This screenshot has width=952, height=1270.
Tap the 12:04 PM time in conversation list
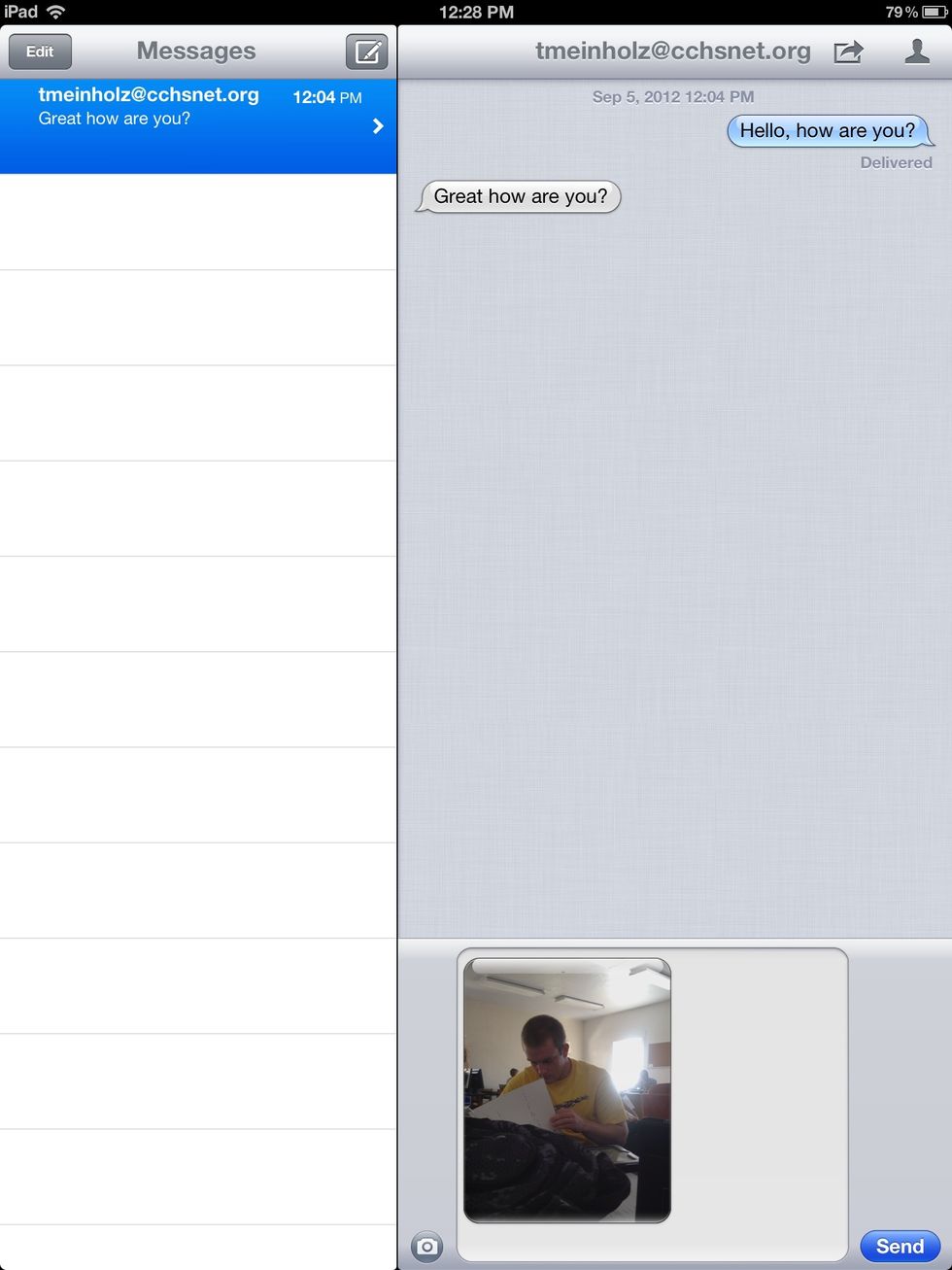[x=327, y=97]
